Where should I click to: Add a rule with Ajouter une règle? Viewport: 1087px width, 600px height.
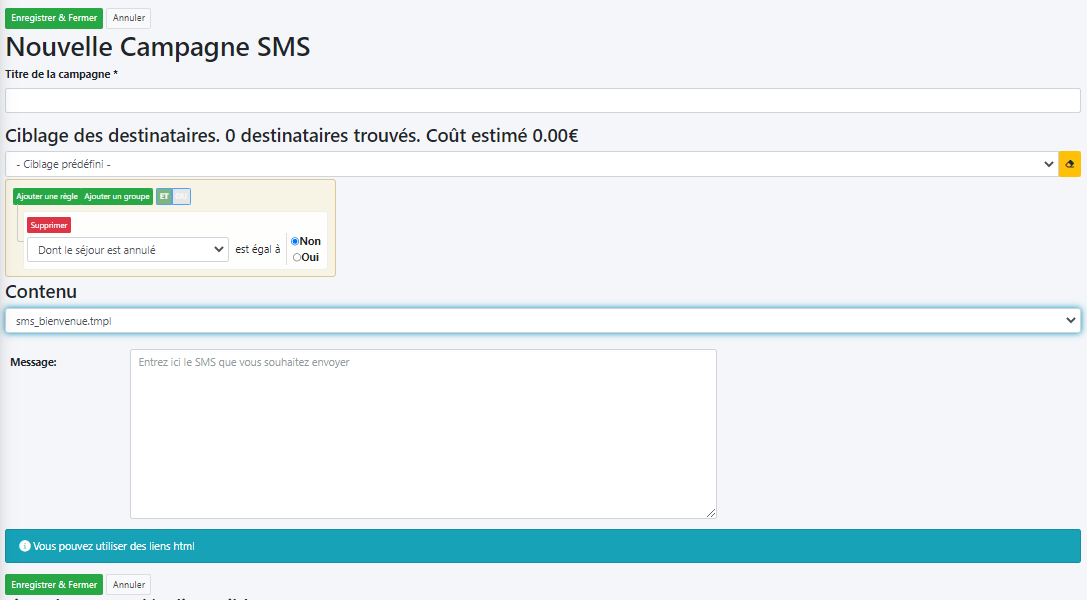[47, 196]
